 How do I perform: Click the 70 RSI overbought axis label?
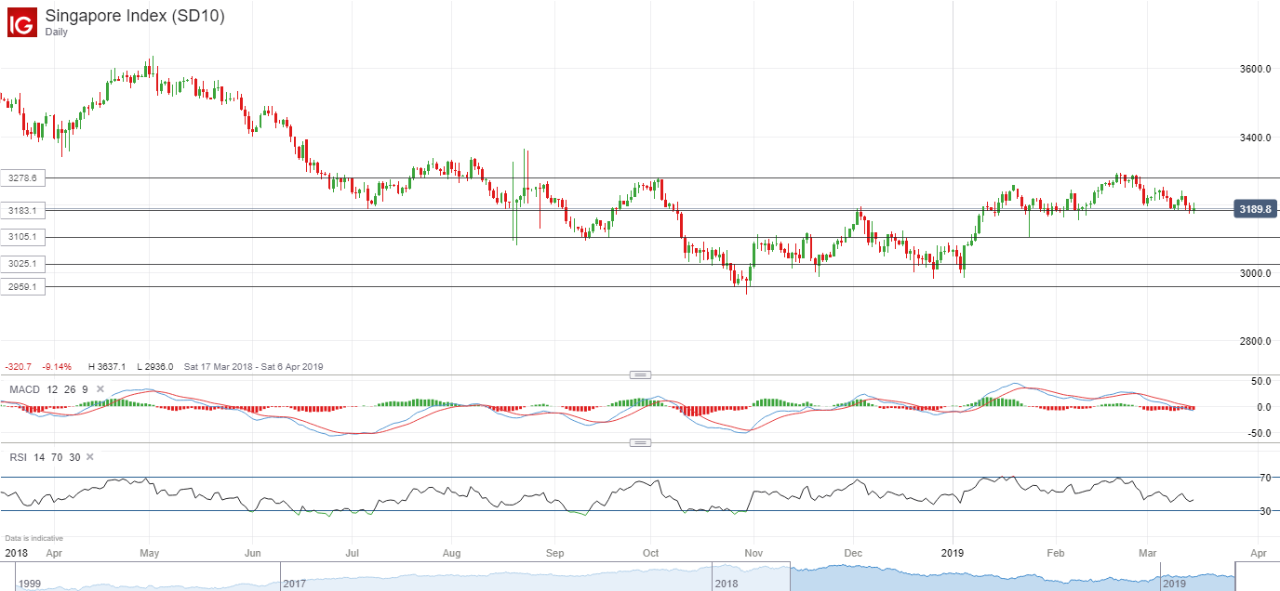click(1265, 478)
